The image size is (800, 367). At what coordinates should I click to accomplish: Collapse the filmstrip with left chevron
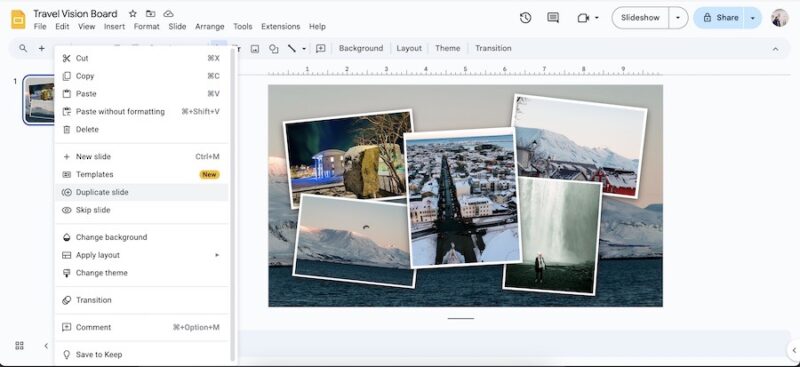(46, 346)
